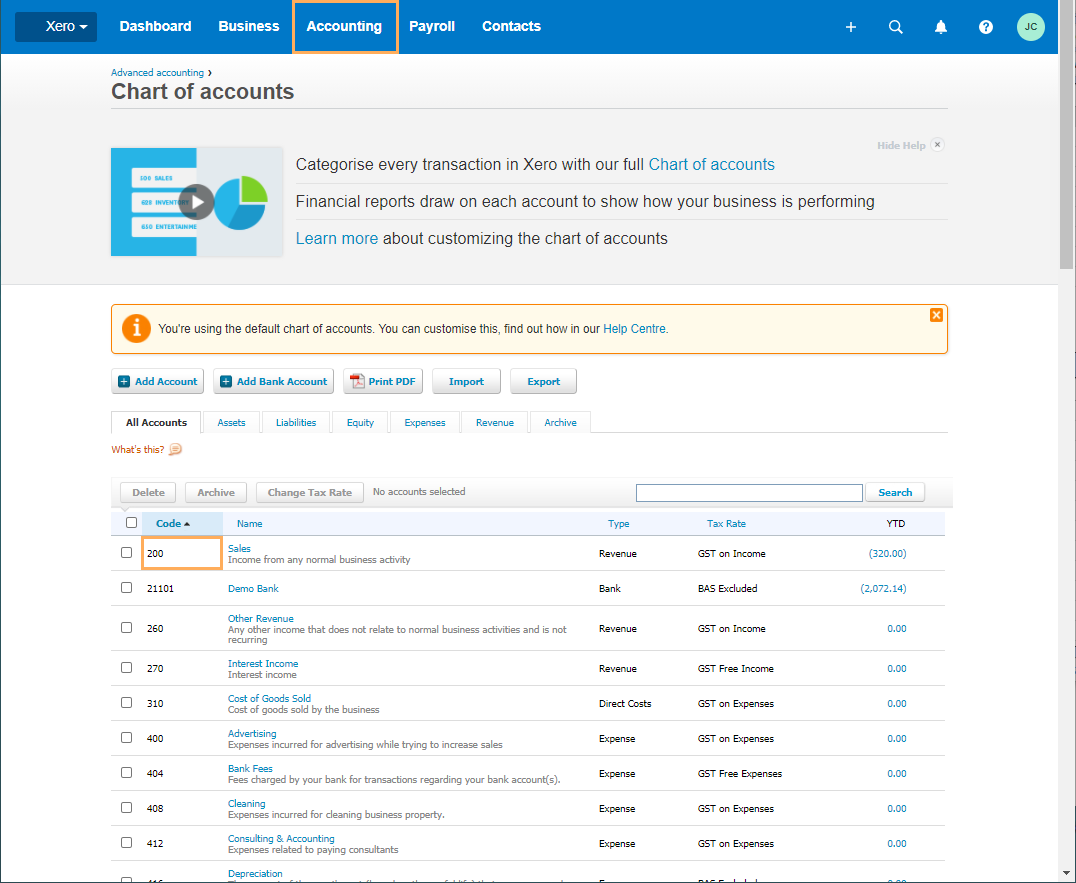Check the Bank Fees account checkbox

click(x=126, y=773)
